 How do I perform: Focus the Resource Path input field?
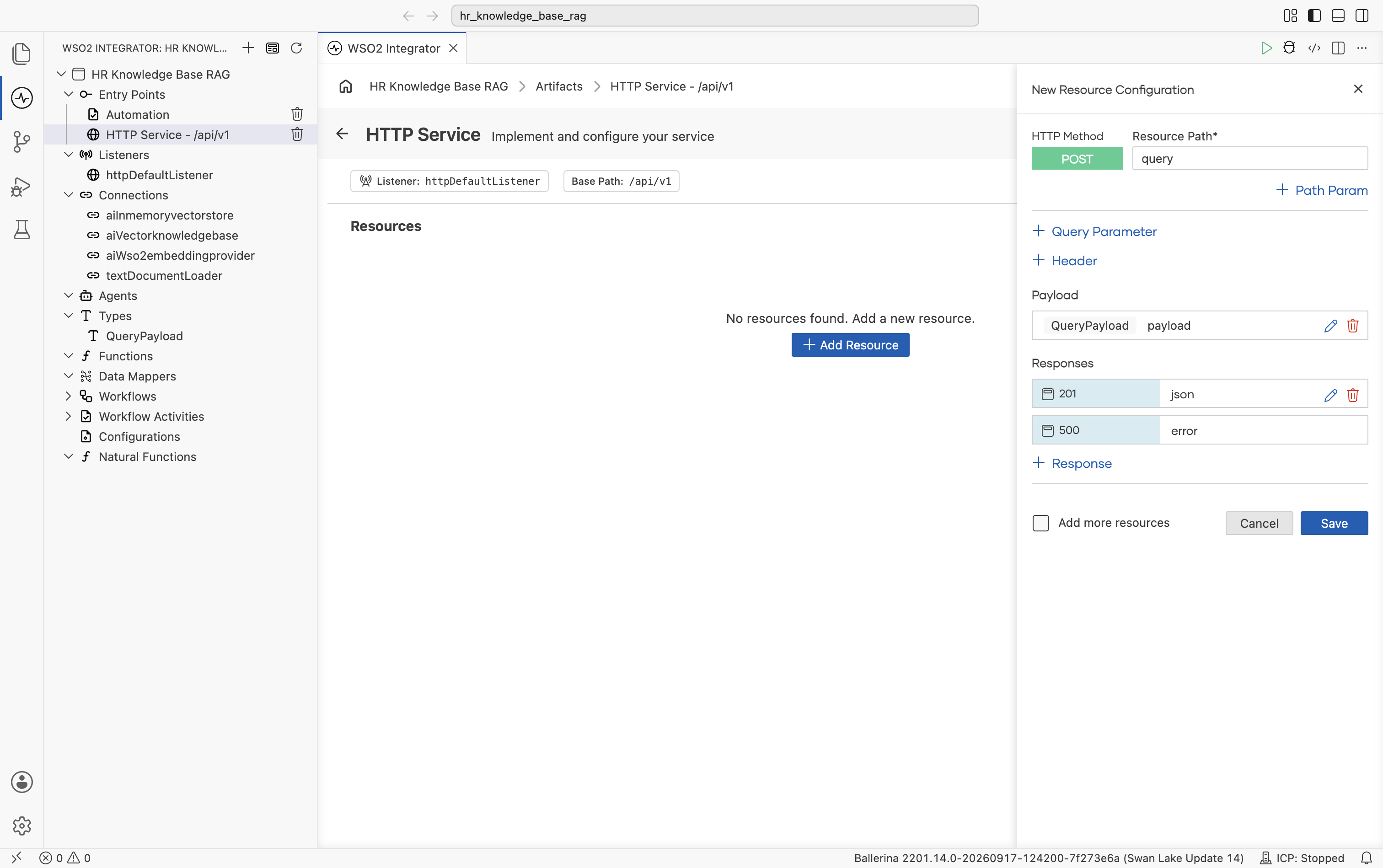click(x=1250, y=158)
